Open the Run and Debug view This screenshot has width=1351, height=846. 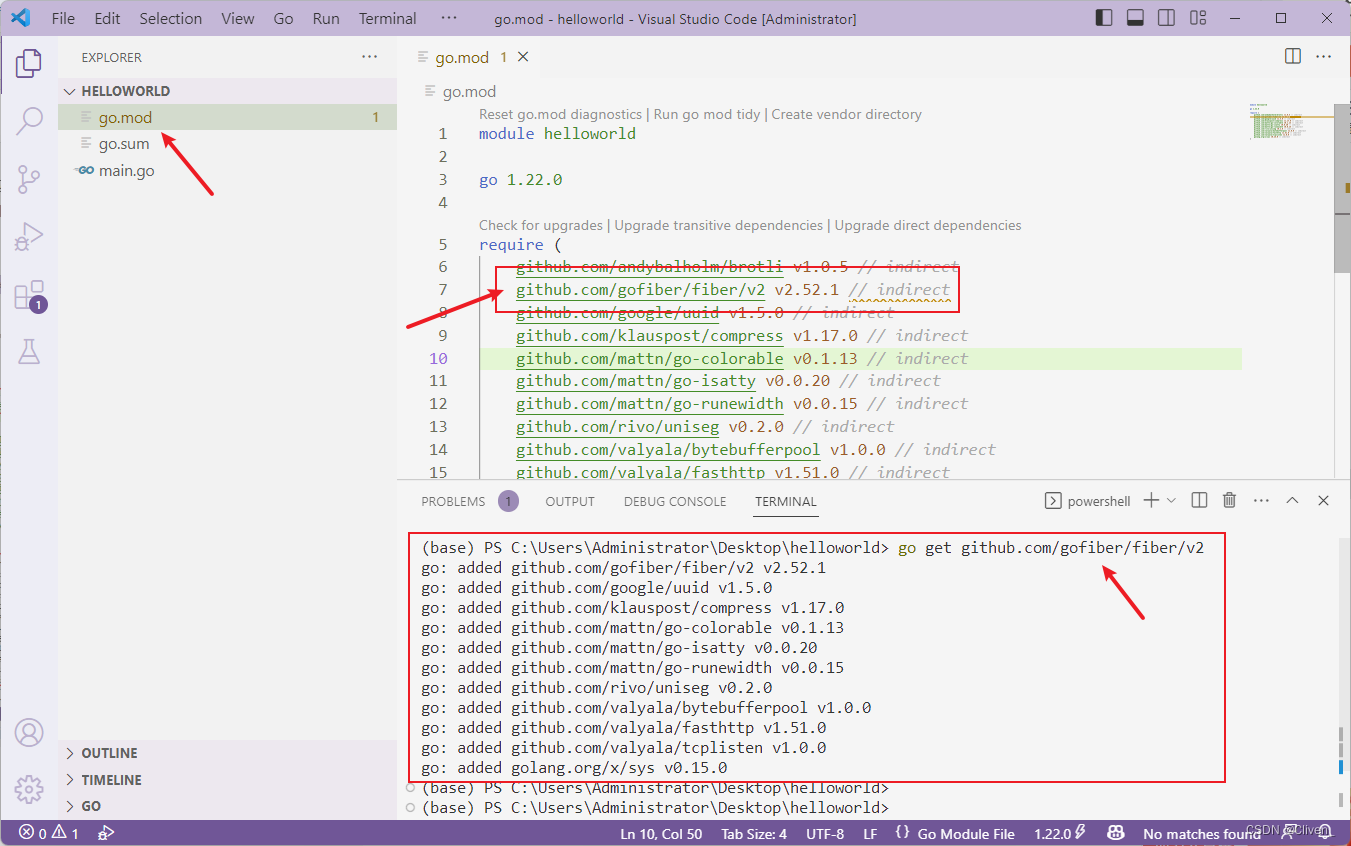(29, 238)
